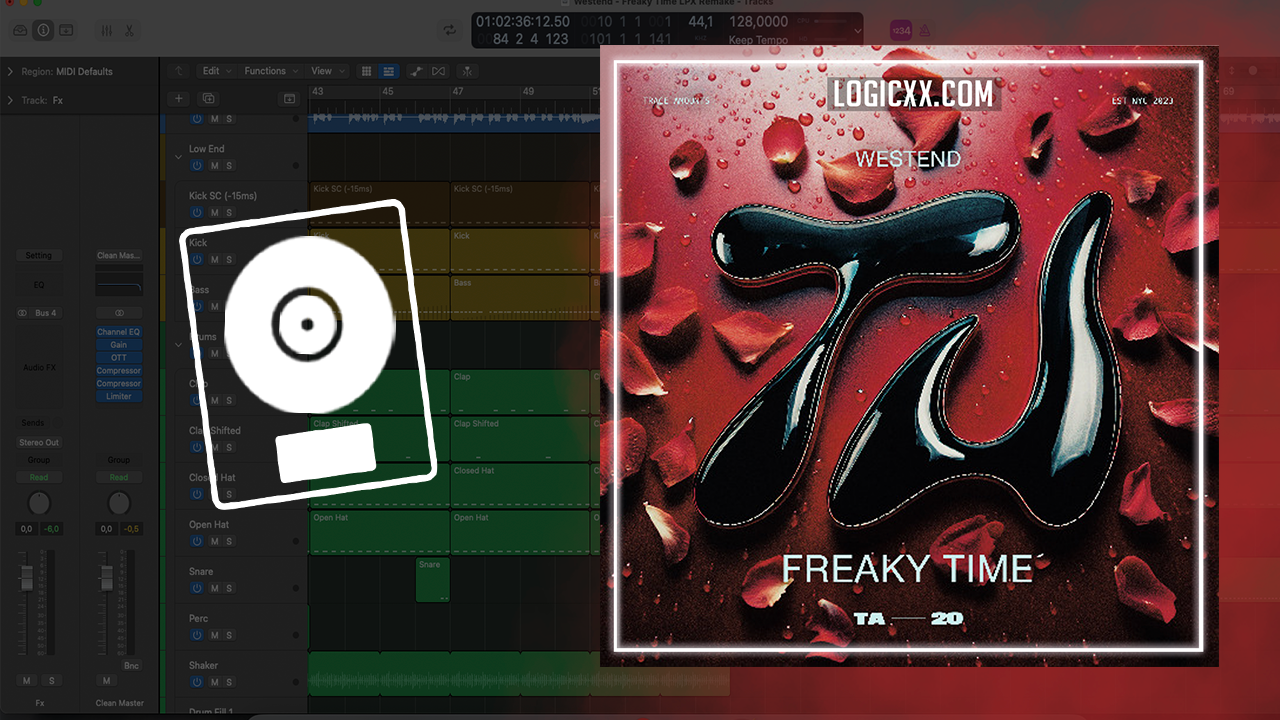Screen dimensions: 1280x720
Task: Click the Bnc bounce button
Action: 131,665
